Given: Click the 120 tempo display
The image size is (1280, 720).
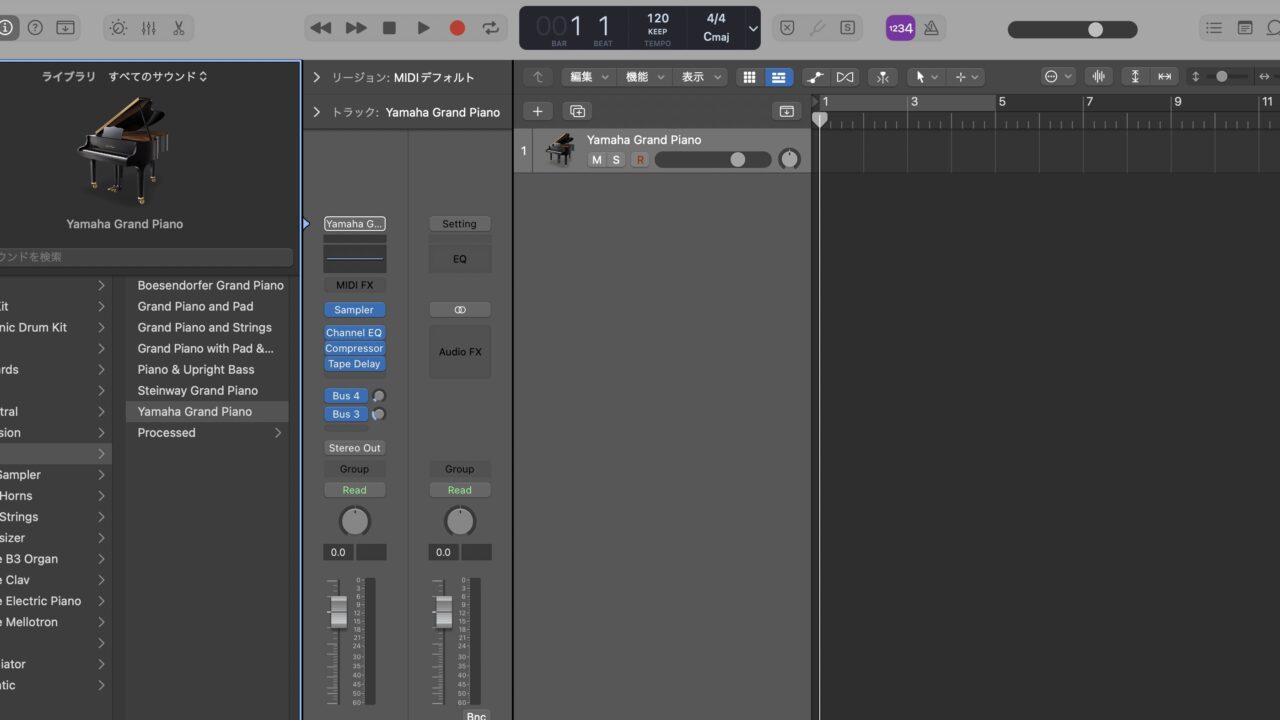Looking at the screenshot, I should tap(658, 18).
